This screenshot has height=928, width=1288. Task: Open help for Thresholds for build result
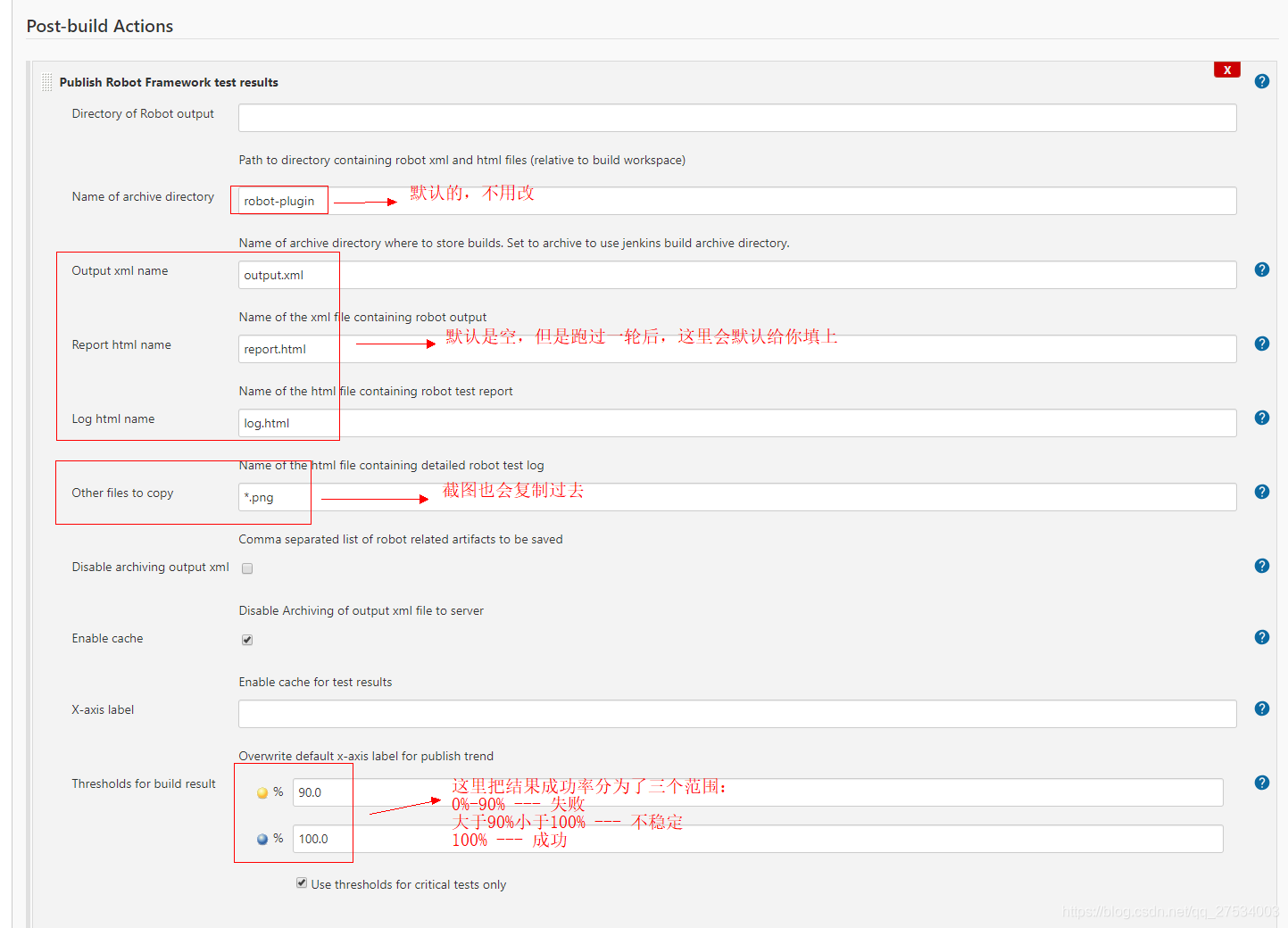click(1261, 782)
